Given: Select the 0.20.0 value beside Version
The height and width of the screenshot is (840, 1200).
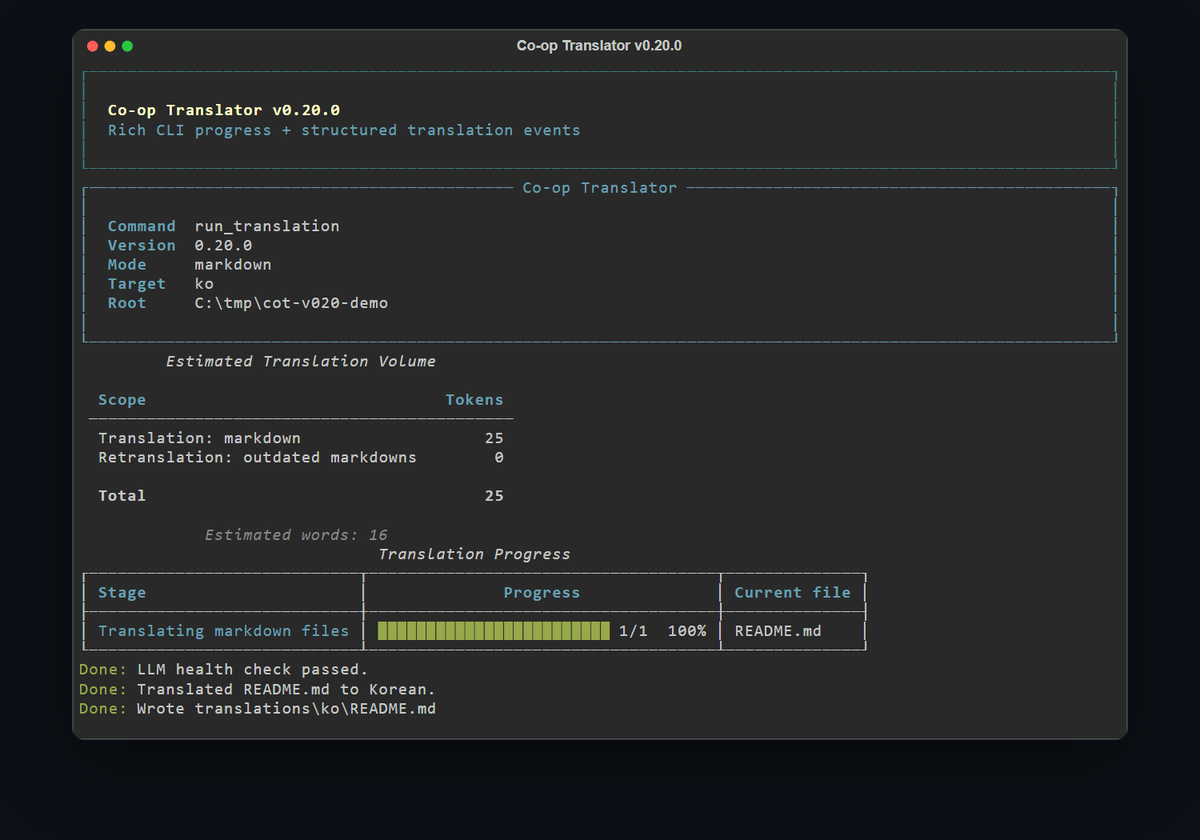Looking at the screenshot, I should (223, 245).
